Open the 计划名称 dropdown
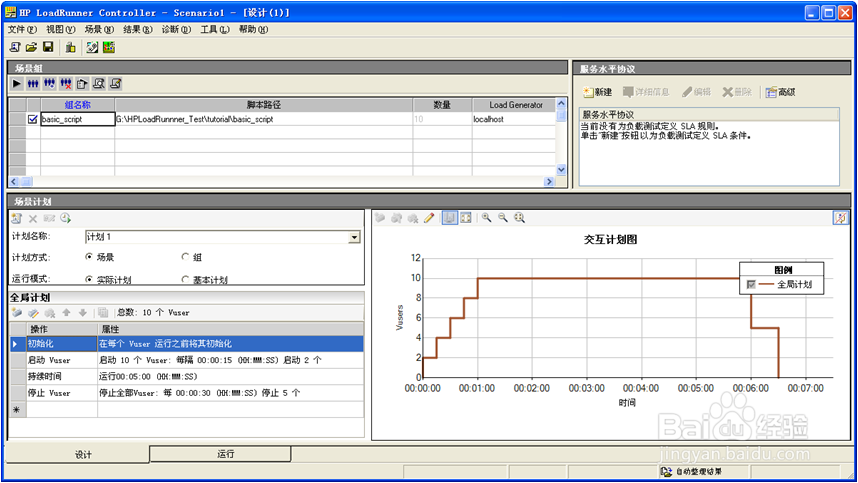The image size is (858, 483). click(355, 237)
